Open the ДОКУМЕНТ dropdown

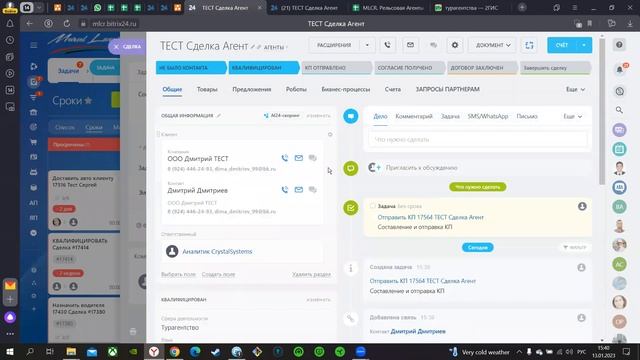click(x=493, y=45)
